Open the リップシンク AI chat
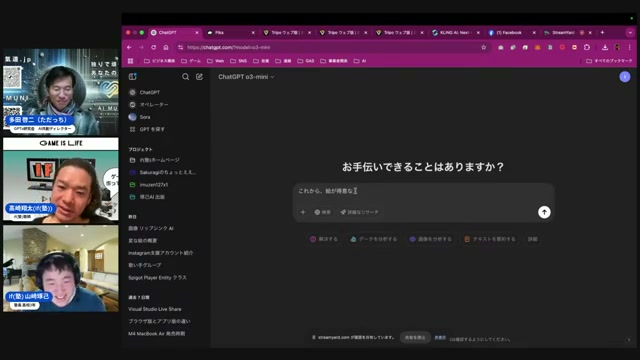 click(151, 229)
